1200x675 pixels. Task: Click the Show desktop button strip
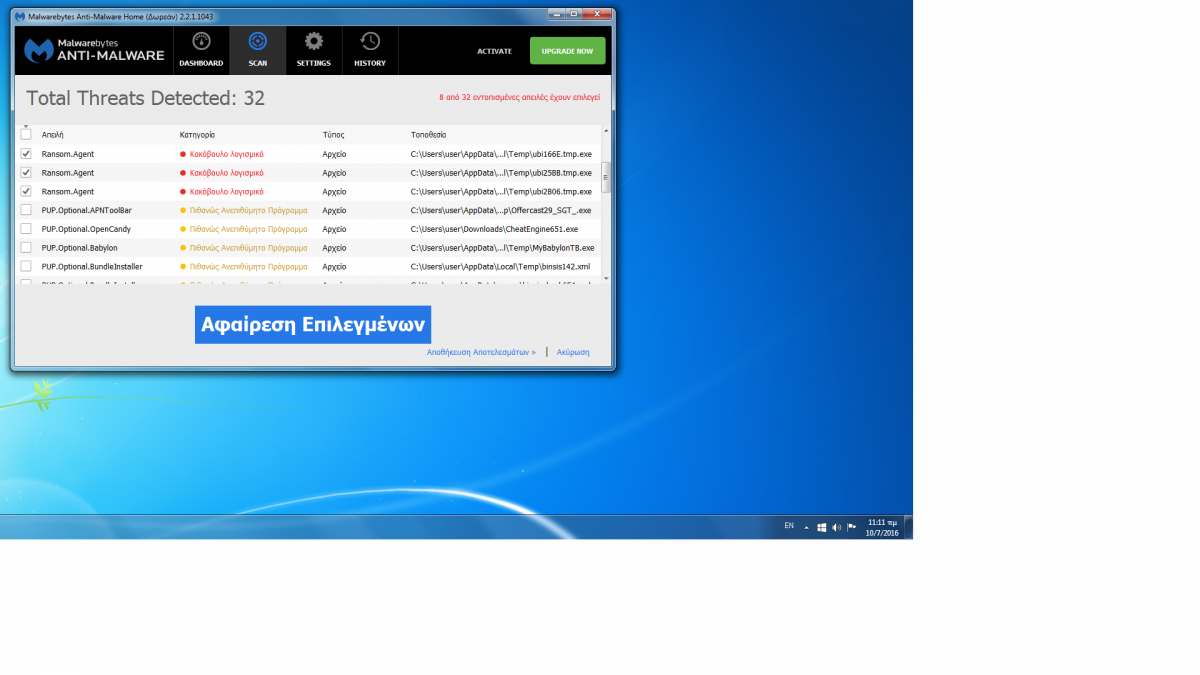pos(908,527)
